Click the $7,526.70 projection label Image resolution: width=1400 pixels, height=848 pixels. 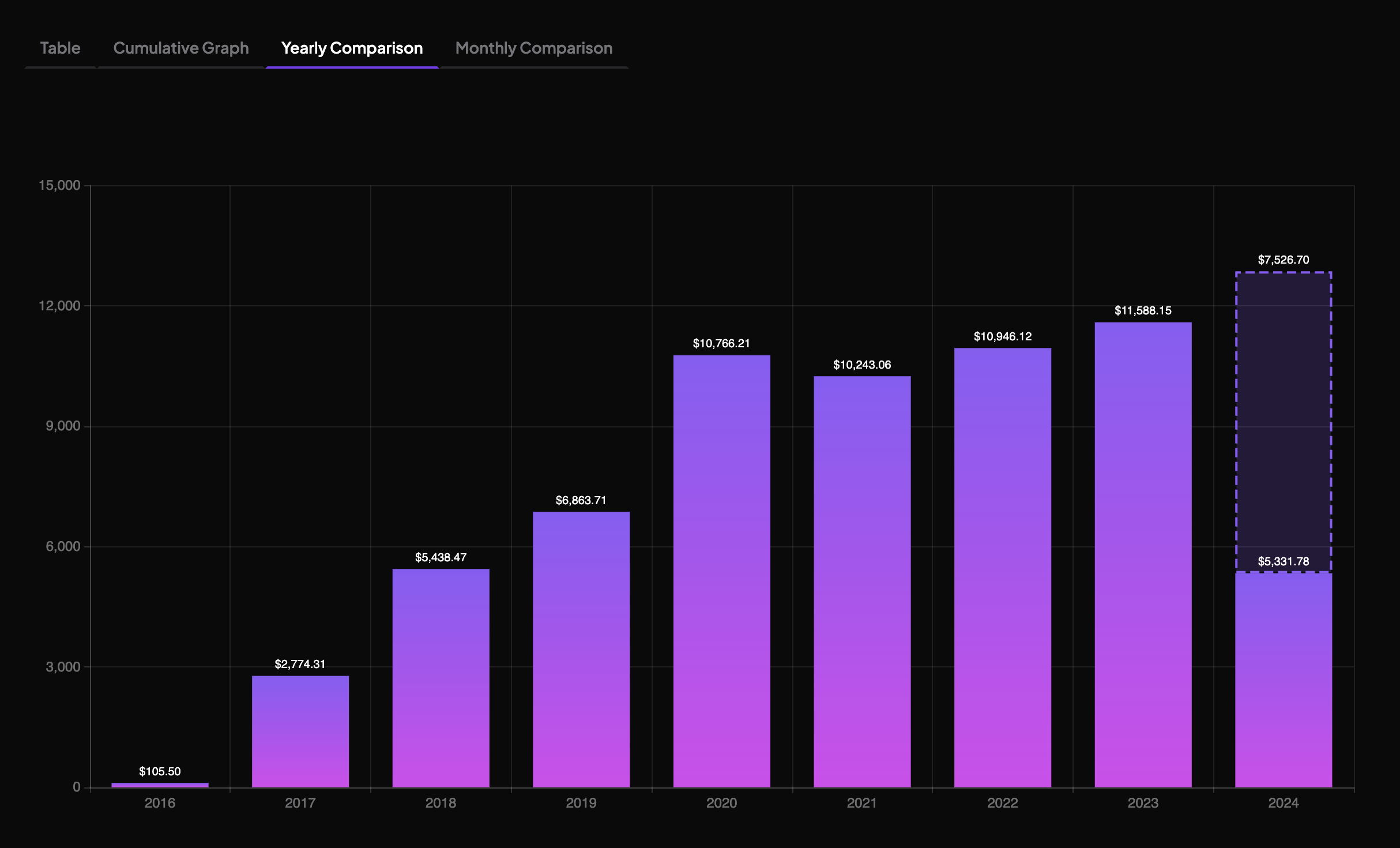[1283, 260]
